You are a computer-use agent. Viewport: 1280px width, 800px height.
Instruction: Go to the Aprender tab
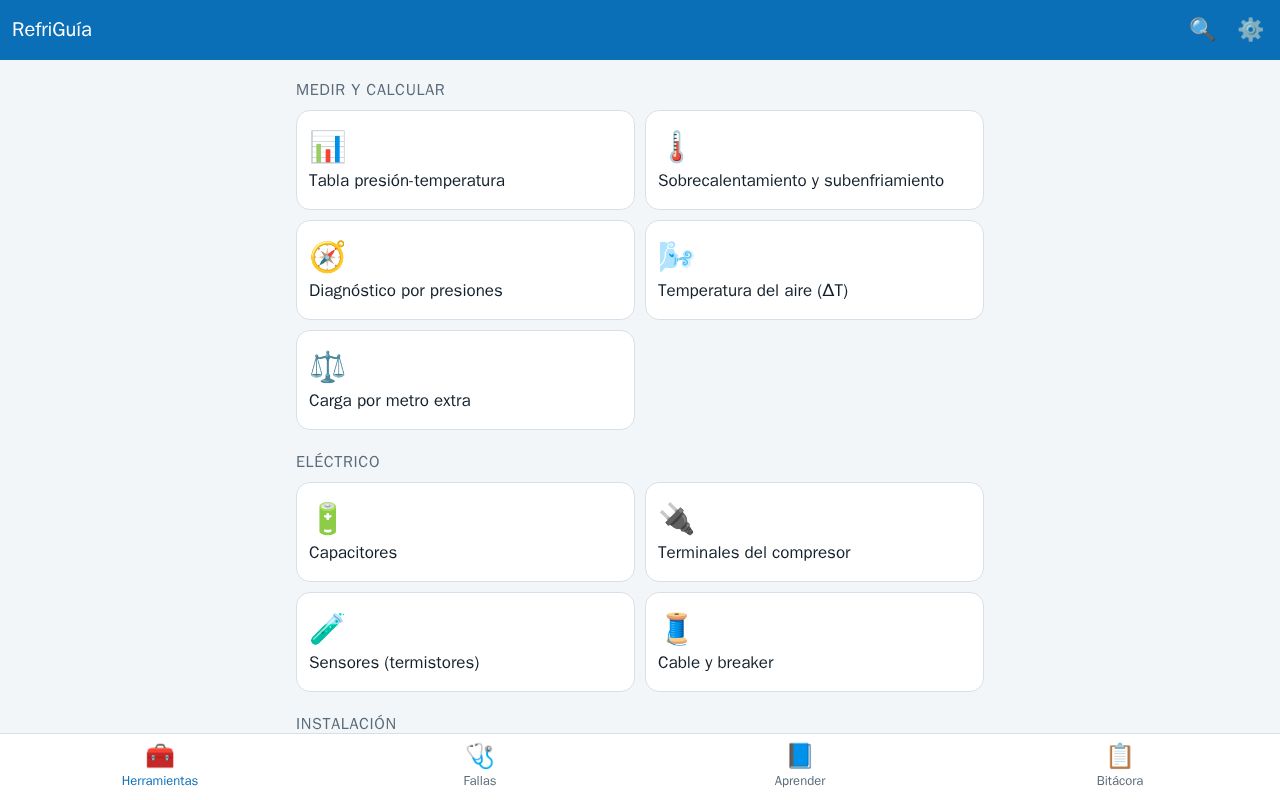click(x=800, y=767)
